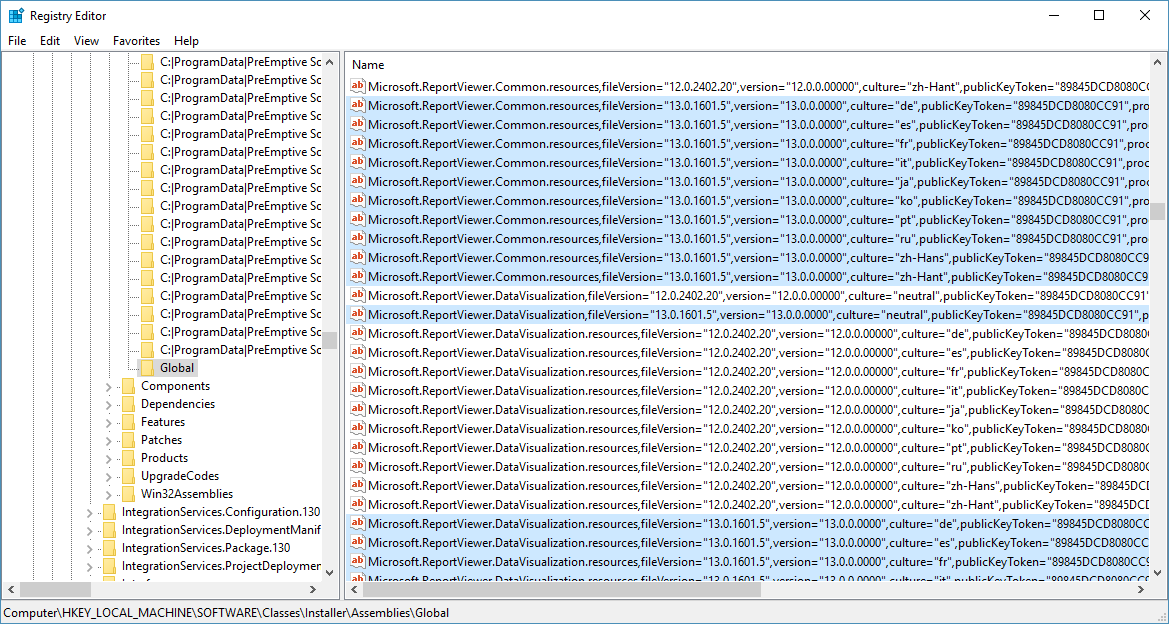Click the UpgradeCodes folder icon
Viewport: 1169px width, 624px height.
[x=128, y=476]
